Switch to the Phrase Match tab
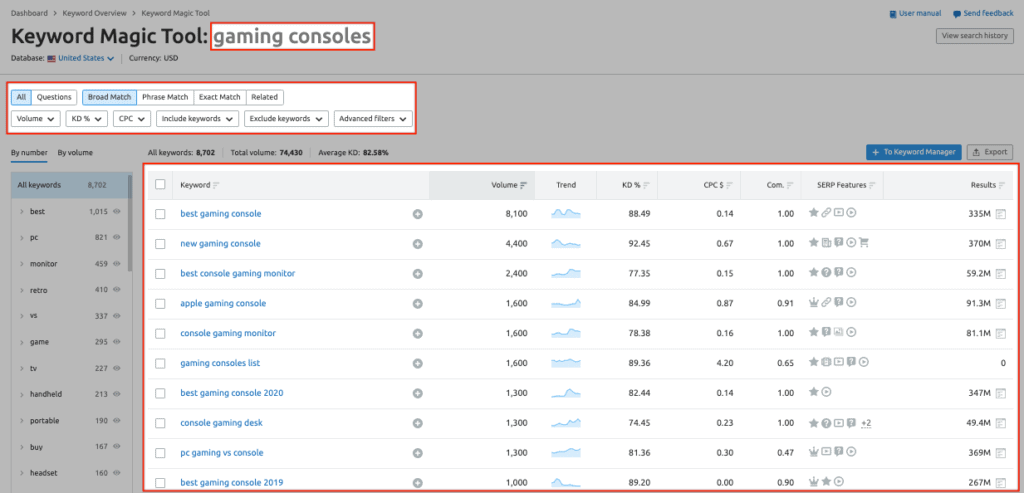1024x493 pixels. coord(165,97)
